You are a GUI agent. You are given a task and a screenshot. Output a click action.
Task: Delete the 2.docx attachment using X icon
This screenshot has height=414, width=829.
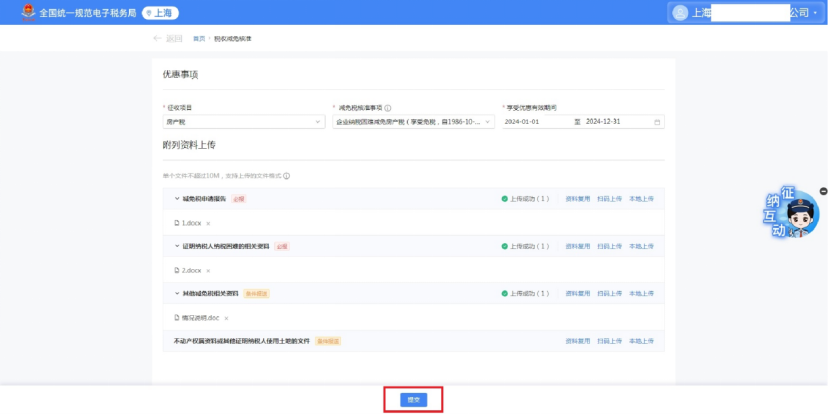tap(208, 270)
